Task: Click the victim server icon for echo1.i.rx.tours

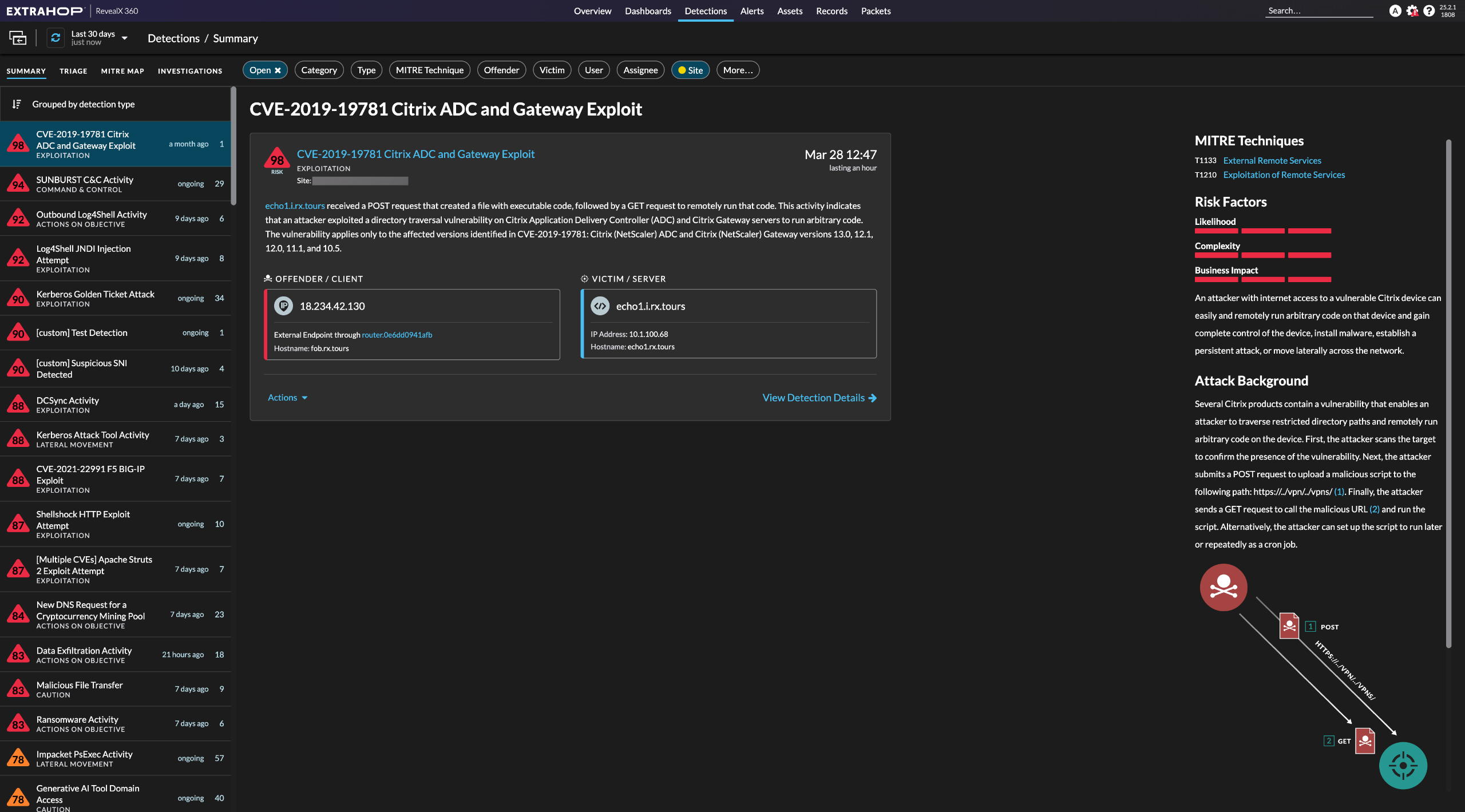Action: 600,306
